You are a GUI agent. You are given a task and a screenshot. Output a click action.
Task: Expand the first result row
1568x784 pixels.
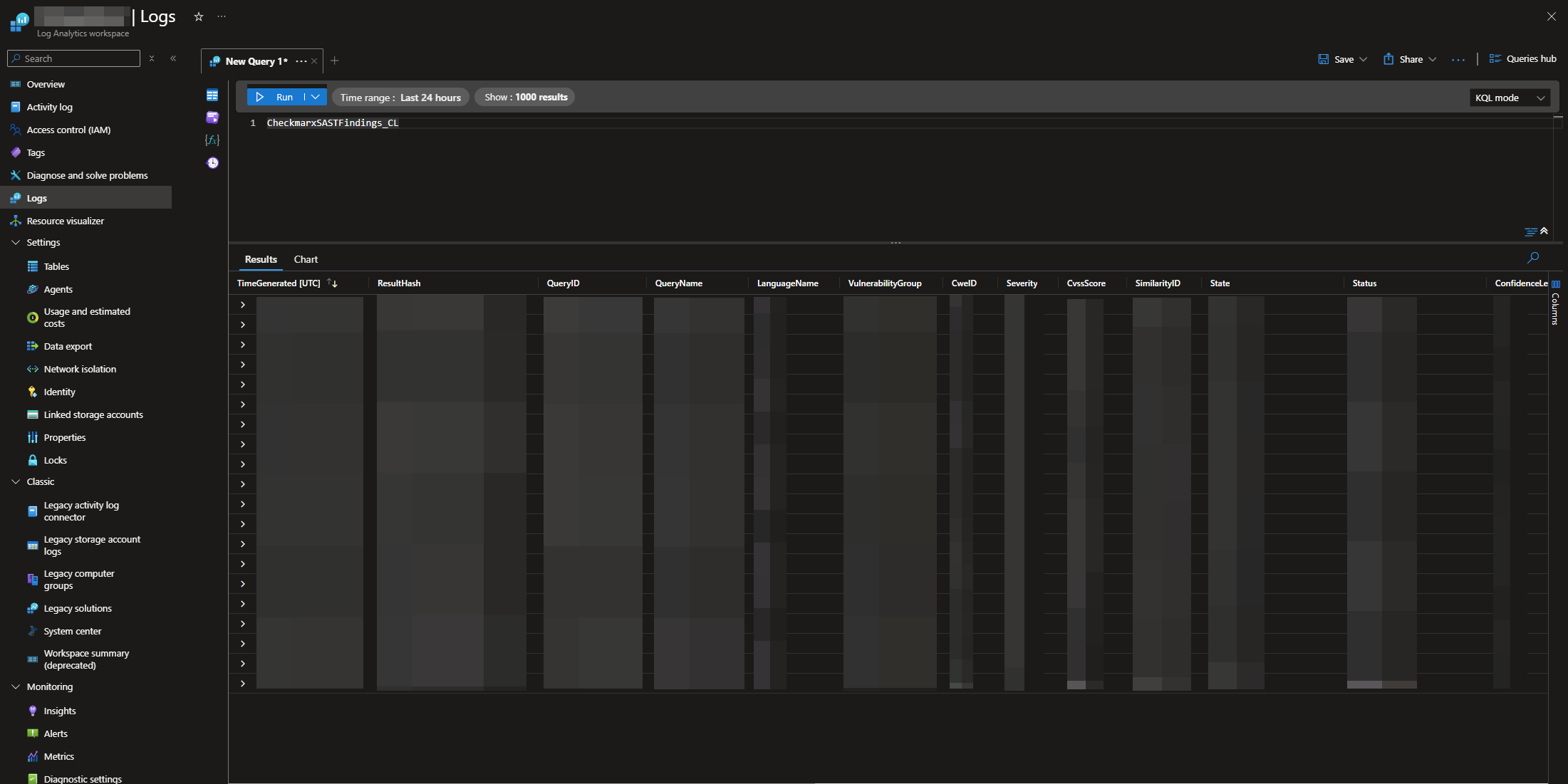[x=243, y=305]
